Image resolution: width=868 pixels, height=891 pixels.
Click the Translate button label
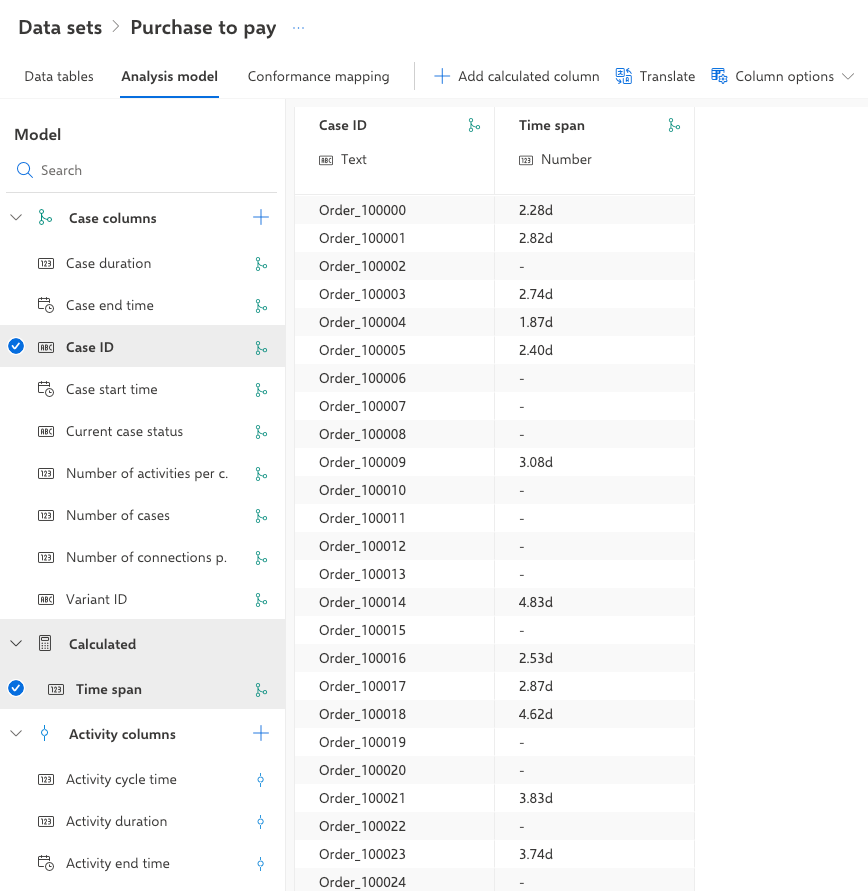click(x=667, y=76)
